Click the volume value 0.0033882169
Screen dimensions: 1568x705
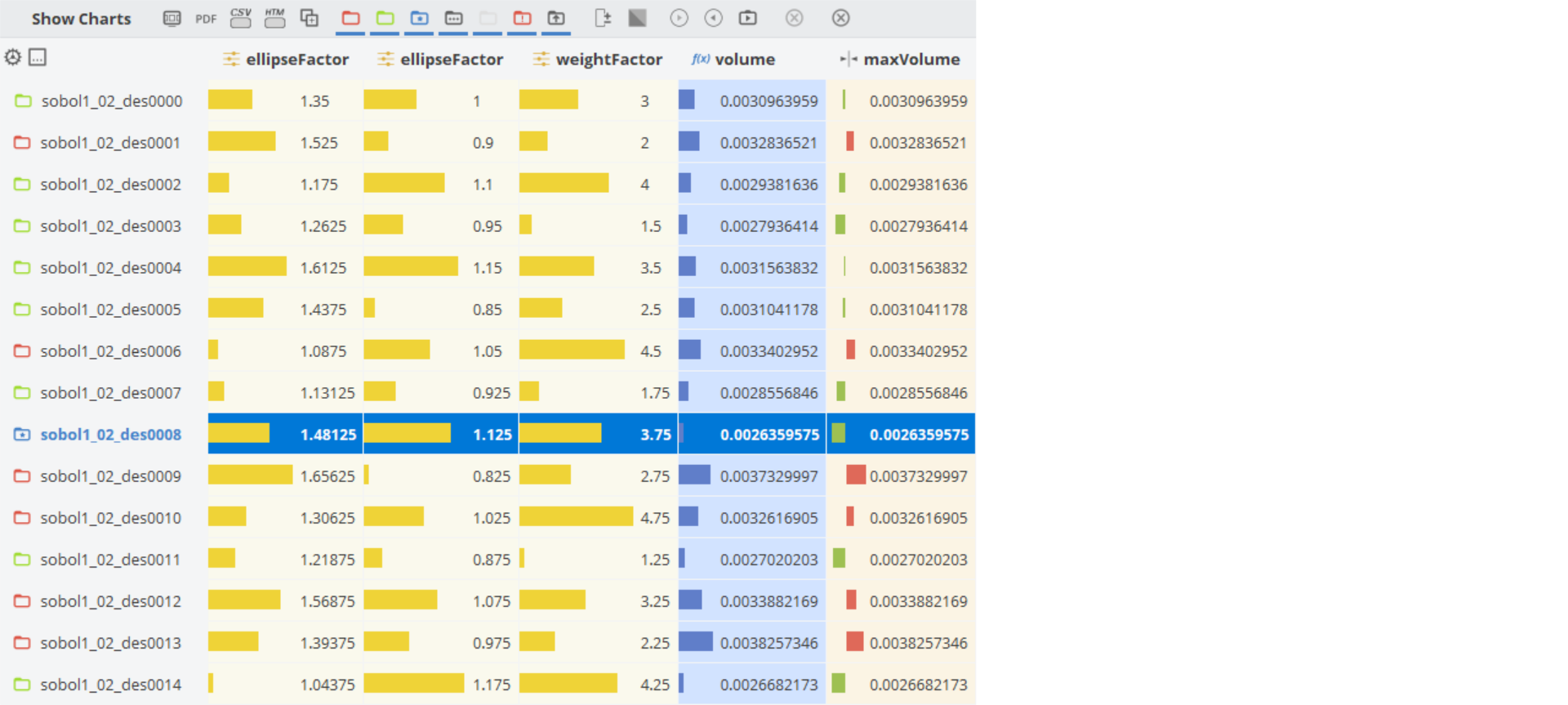coord(768,601)
